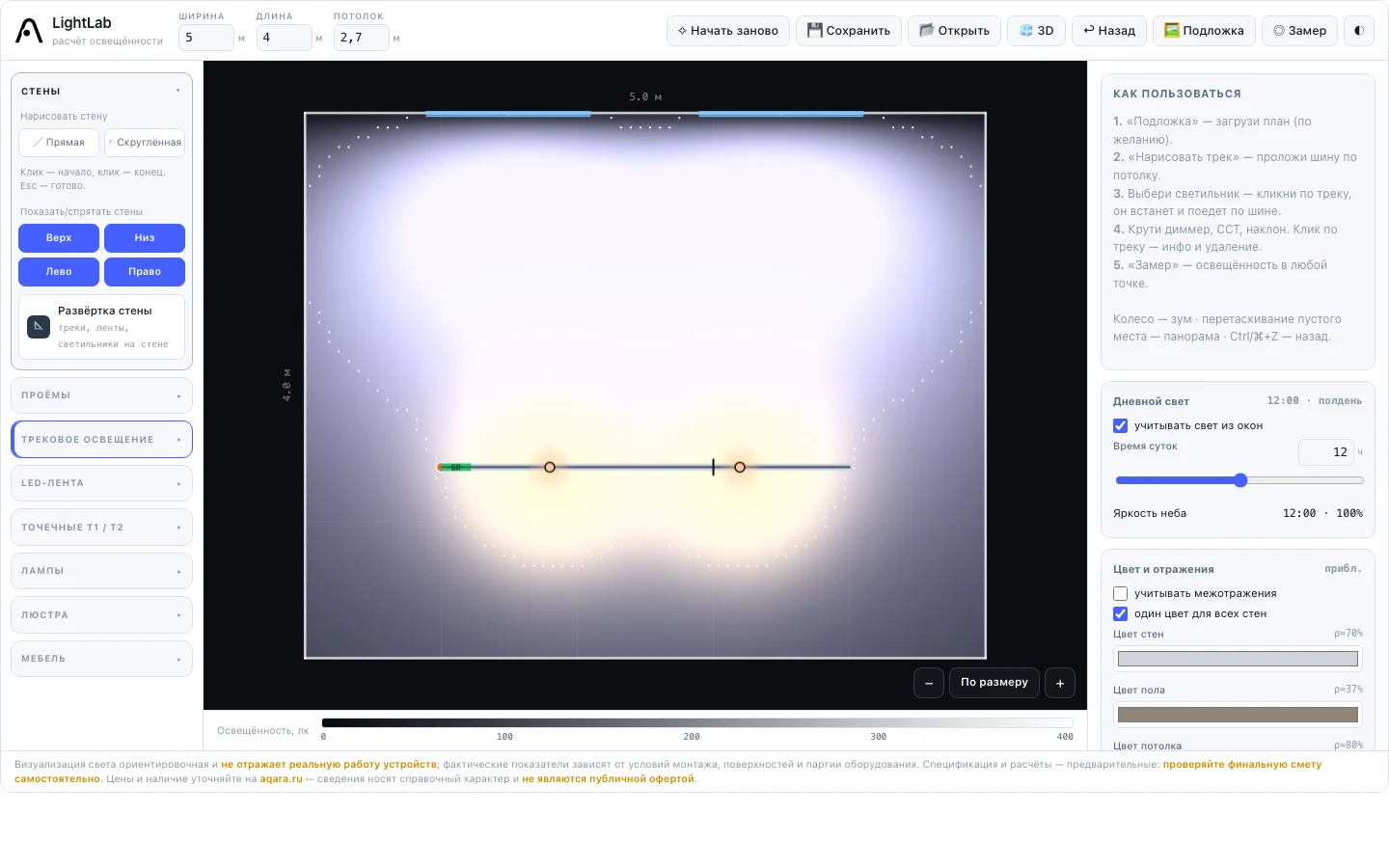Choose Скруглённая rounded wall tool
Image resolution: width=1389 pixels, height=868 pixels.
click(145, 143)
